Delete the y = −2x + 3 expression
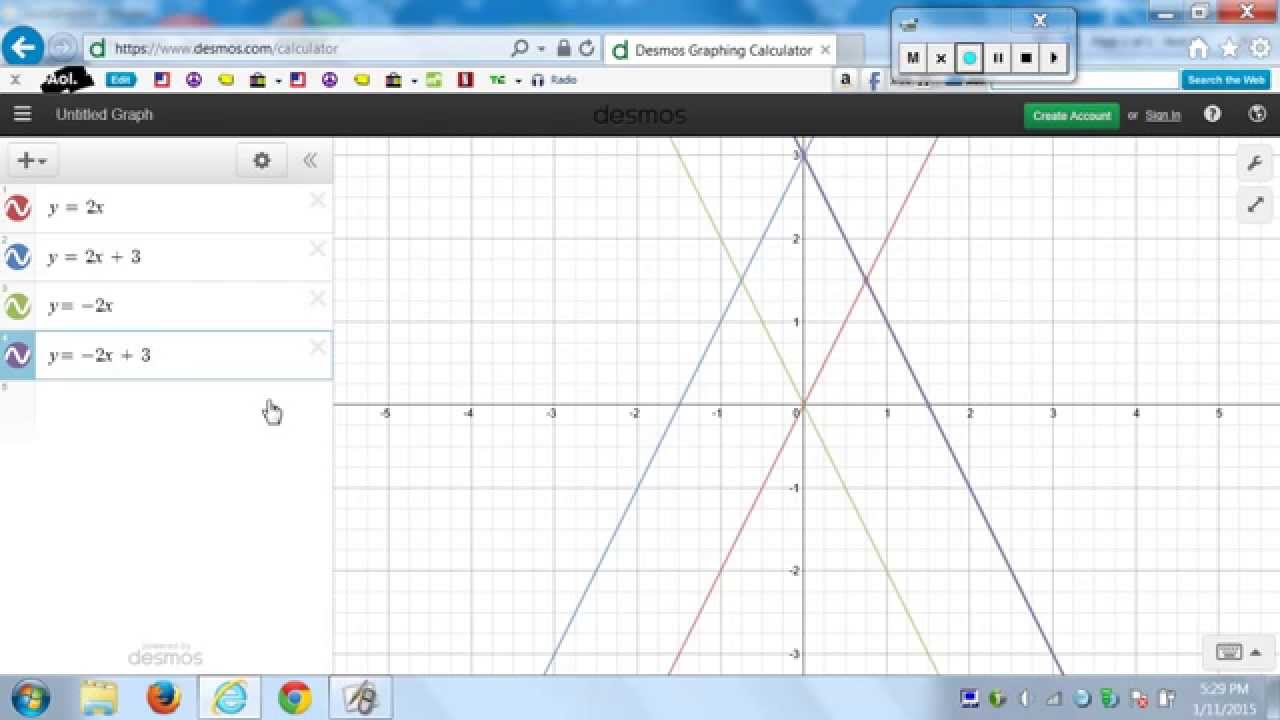1280x720 pixels. 317,347
